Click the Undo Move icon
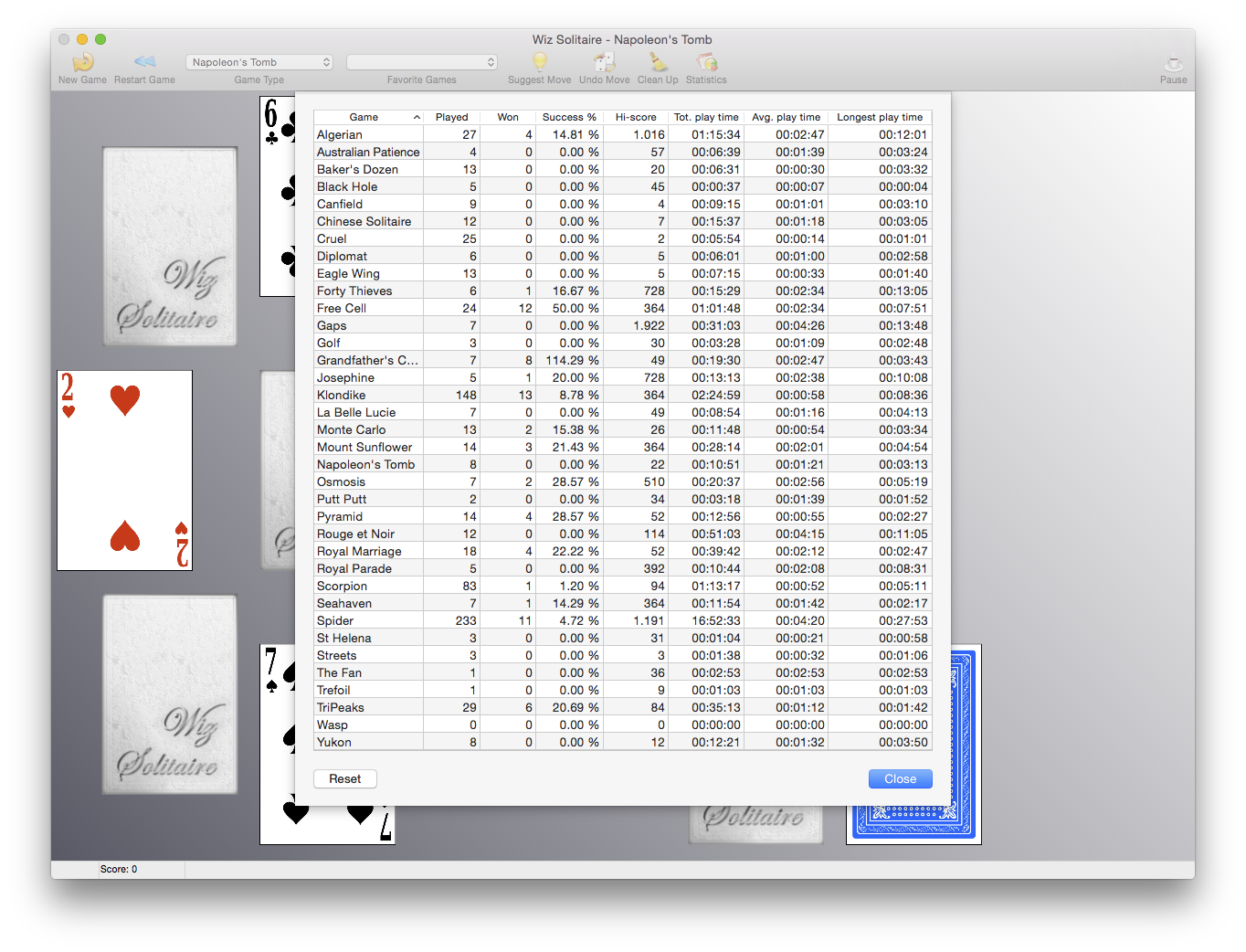The image size is (1246, 952). 604,62
